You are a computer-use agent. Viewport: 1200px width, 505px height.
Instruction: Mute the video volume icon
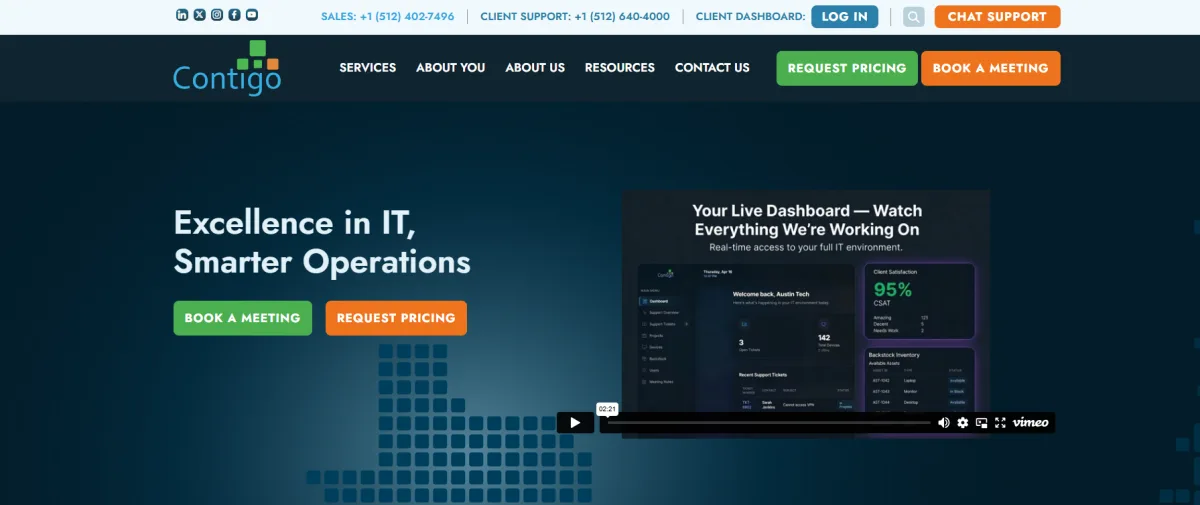[943, 423]
